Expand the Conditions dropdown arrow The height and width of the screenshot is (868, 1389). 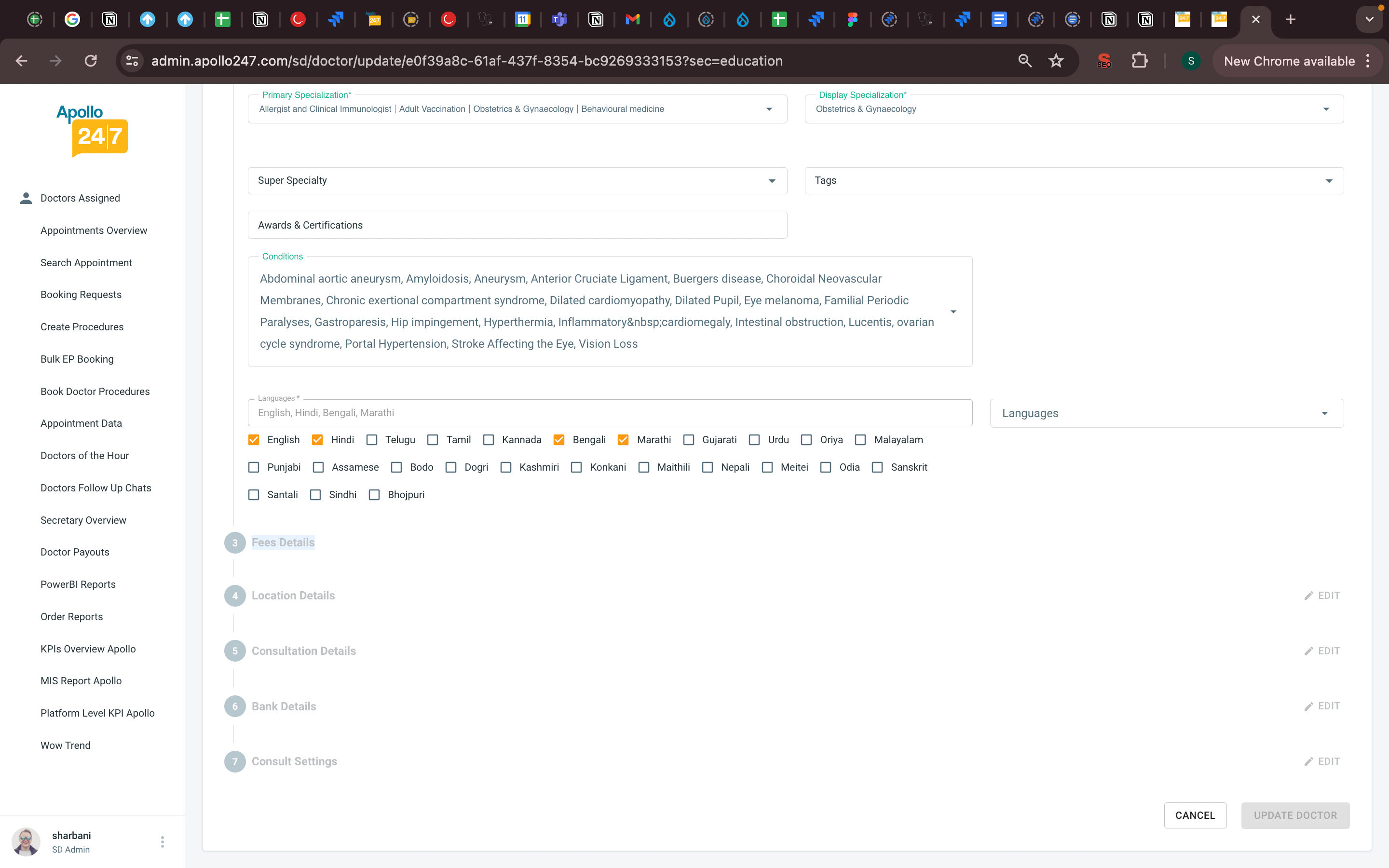tap(953, 312)
